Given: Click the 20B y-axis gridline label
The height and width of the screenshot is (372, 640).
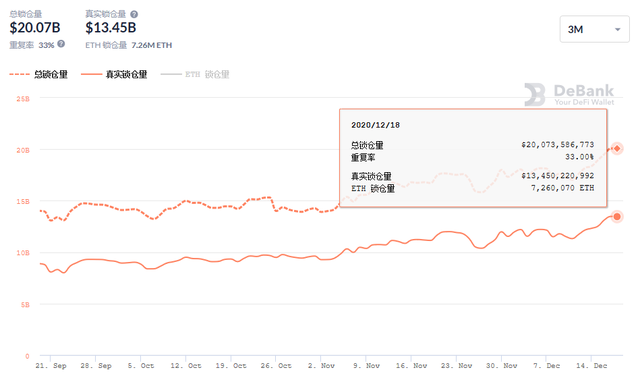Looking at the screenshot, I should pos(23,150).
